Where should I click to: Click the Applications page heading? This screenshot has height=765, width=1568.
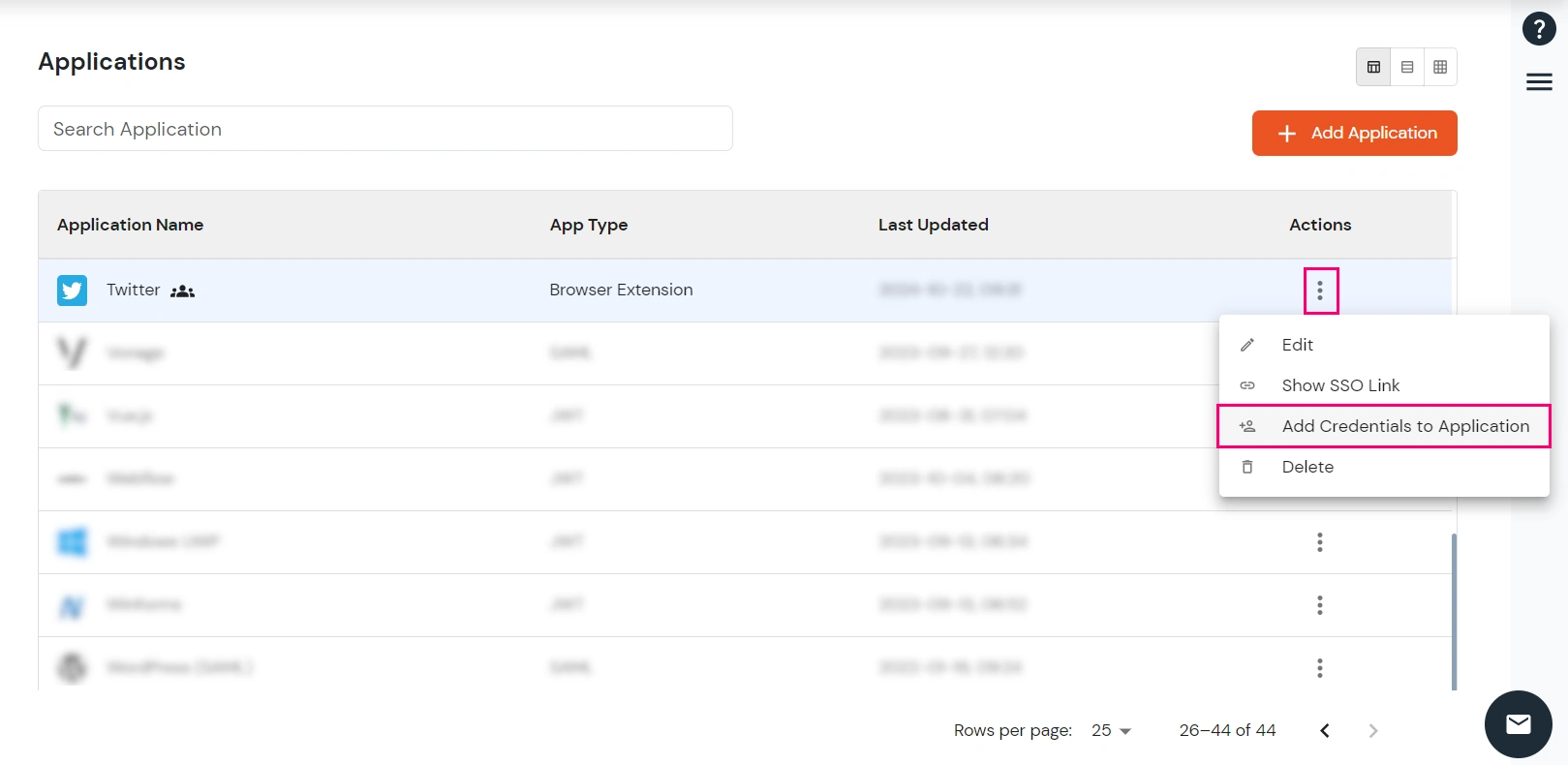111,62
